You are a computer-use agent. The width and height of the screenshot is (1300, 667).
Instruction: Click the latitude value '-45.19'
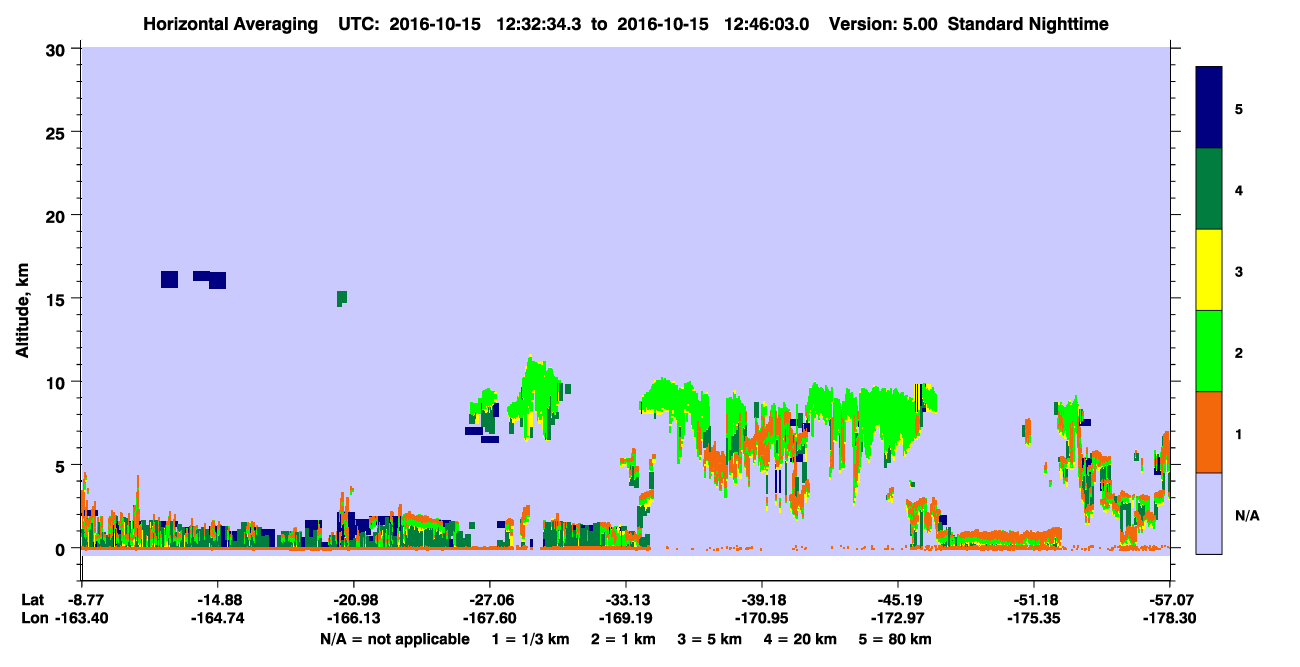click(x=898, y=600)
